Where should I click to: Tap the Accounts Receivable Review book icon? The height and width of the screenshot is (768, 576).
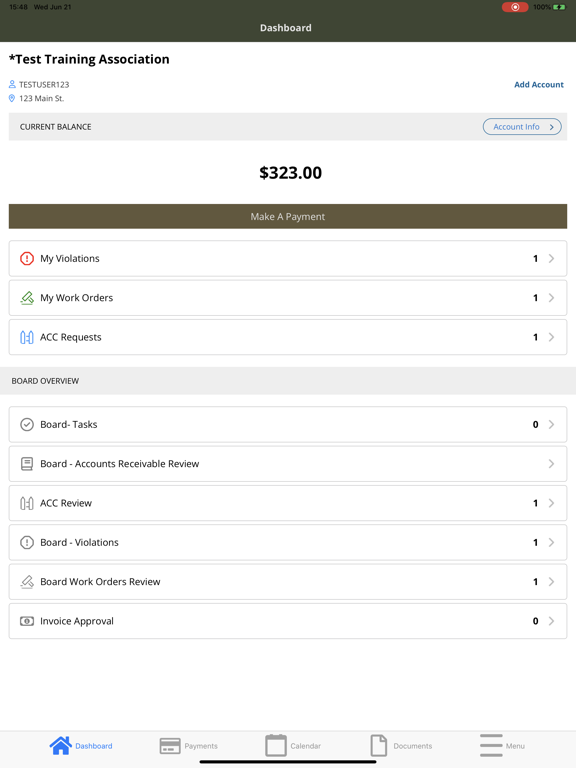(x=27, y=464)
